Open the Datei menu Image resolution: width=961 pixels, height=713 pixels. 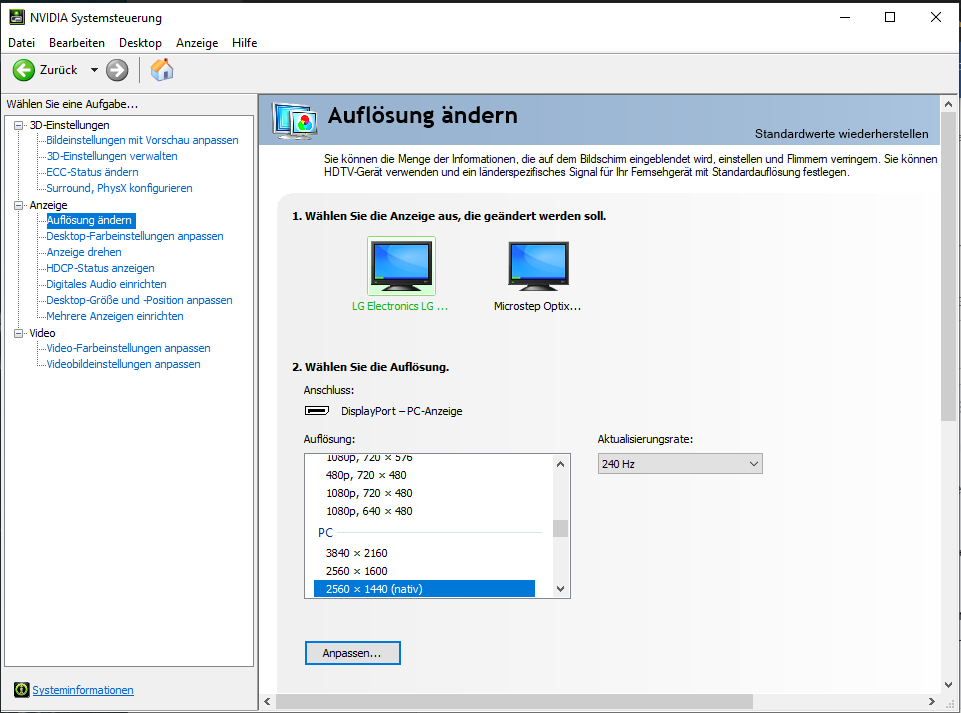pyautogui.click(x=21, y=43)
